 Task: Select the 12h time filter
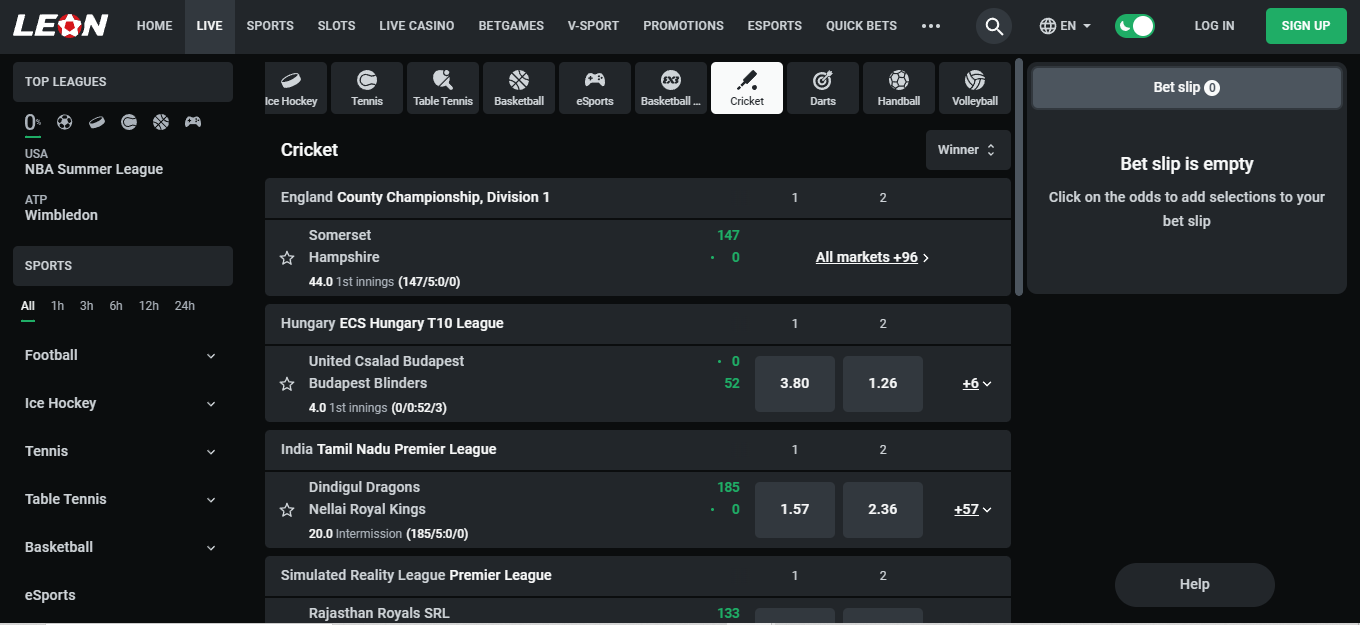click(149, 306)
